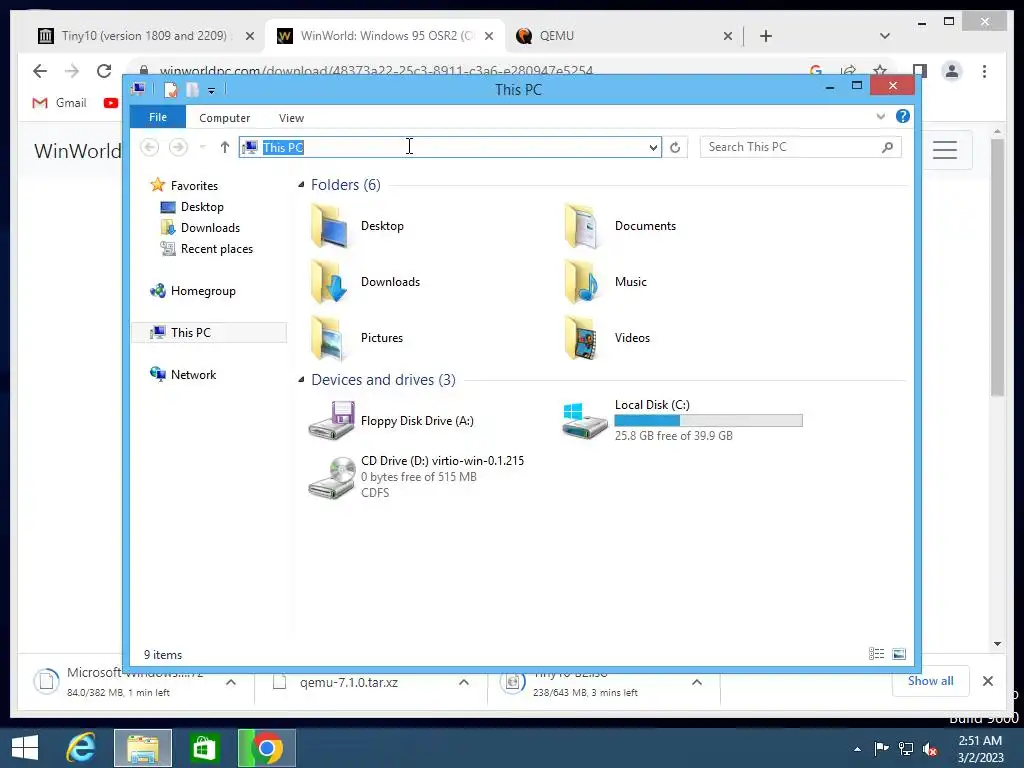The width and height of the screenshot is (1024, 768).
Task: Select Downloads under Favorites
Action: pyautogui.click(x=200, y=228)
